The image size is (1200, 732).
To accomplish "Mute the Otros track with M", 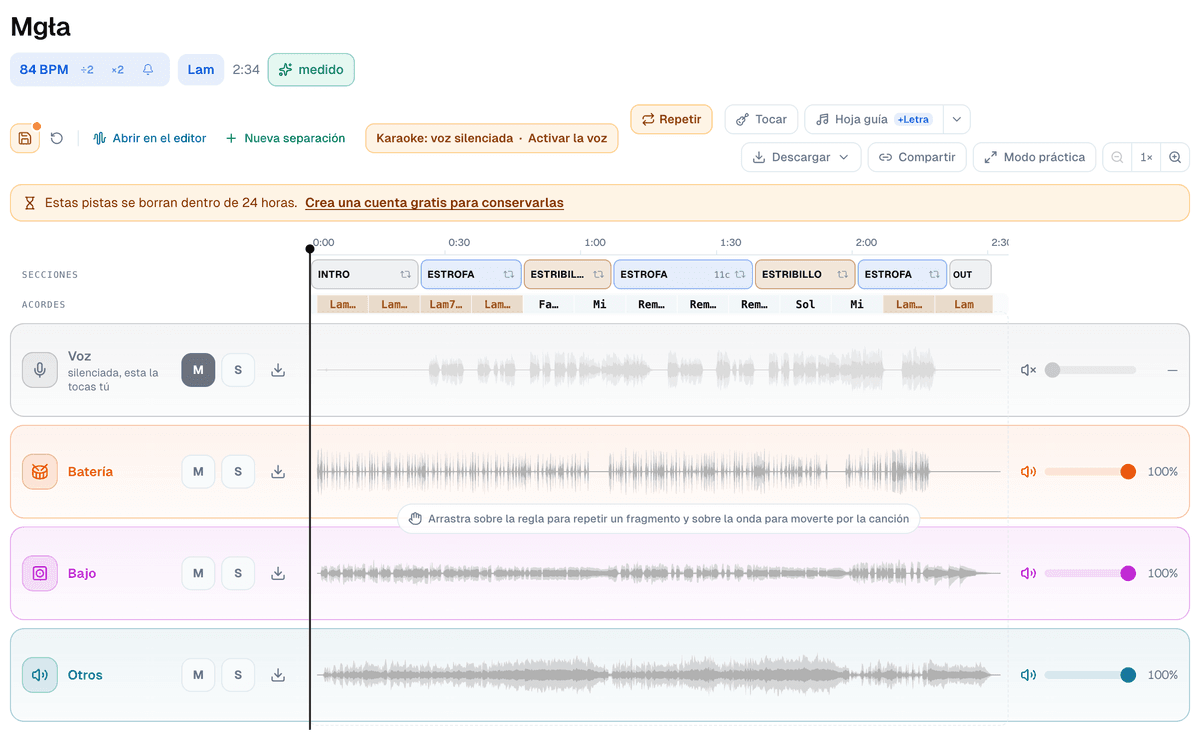I will tap(198, 675).
